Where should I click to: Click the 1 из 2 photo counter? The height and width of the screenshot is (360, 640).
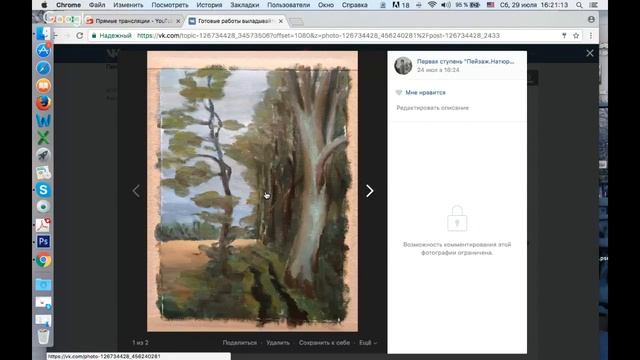tap(140, 343)
